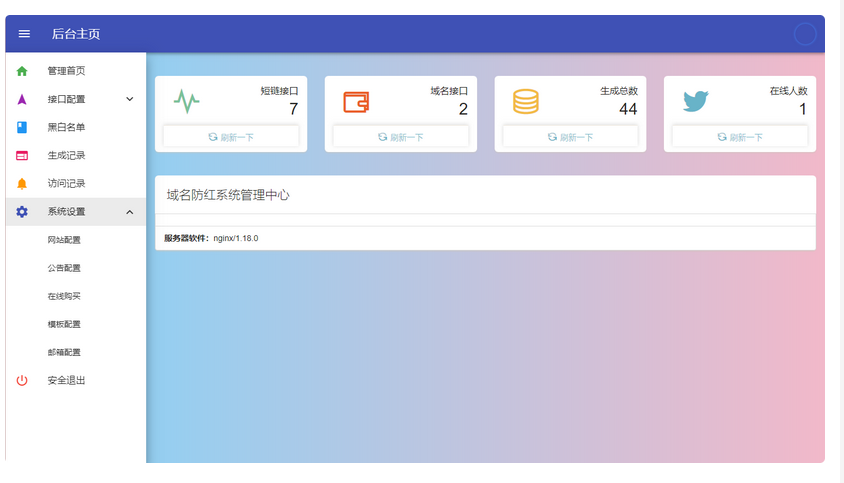Open 网站配置 submenu item
844x483 pixels.
click(x=76, y=240)
